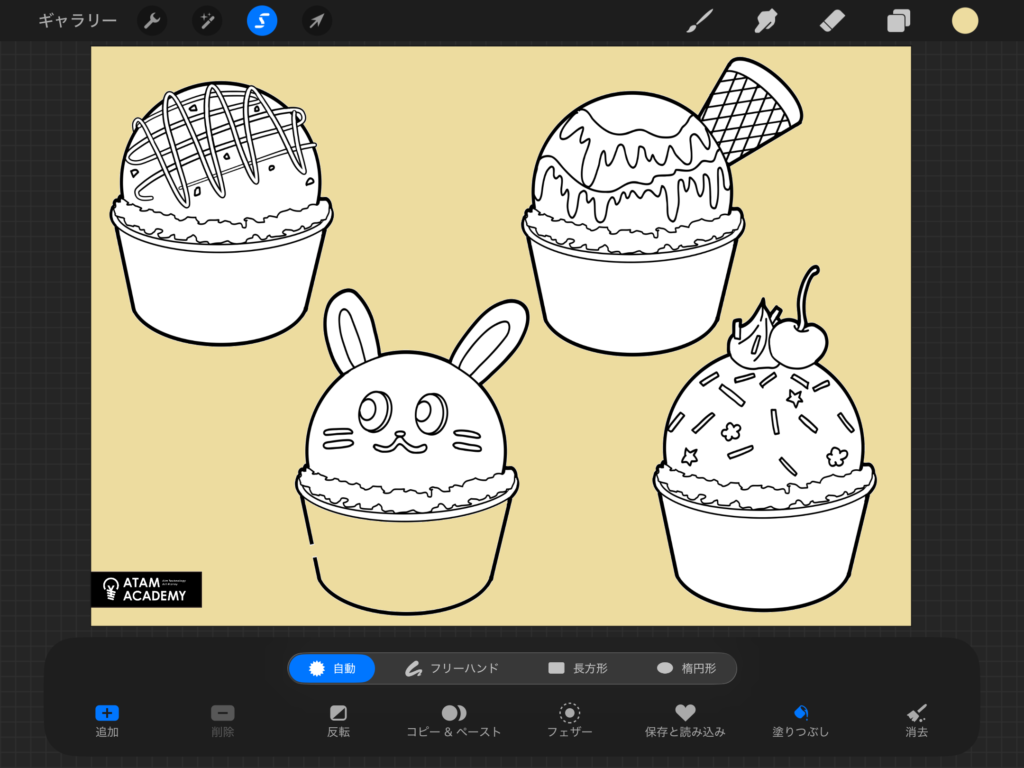Open the Actions wrench menu

coord(152,21)
